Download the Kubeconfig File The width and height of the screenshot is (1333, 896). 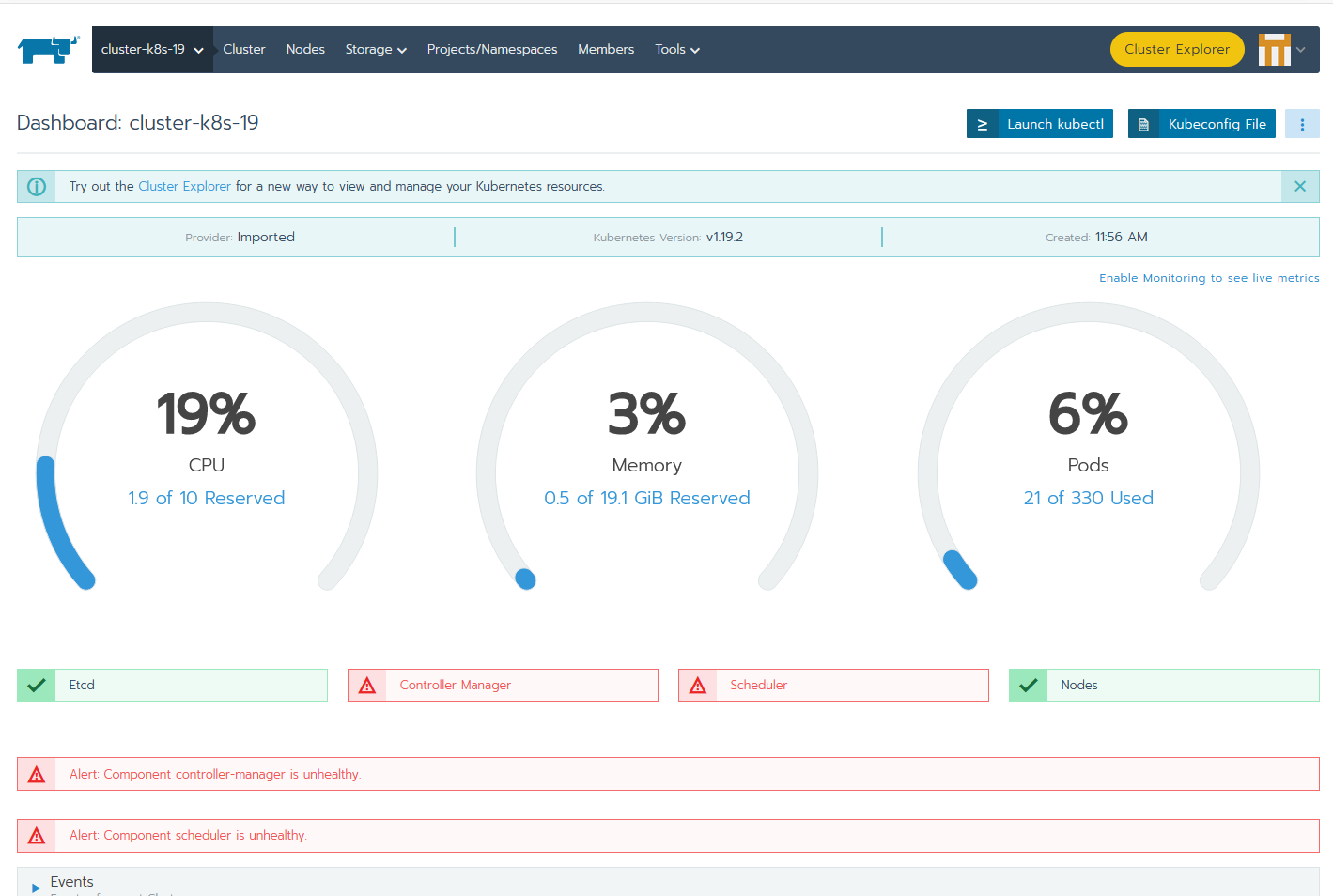pyautogui.click(x=1201, y=124)
